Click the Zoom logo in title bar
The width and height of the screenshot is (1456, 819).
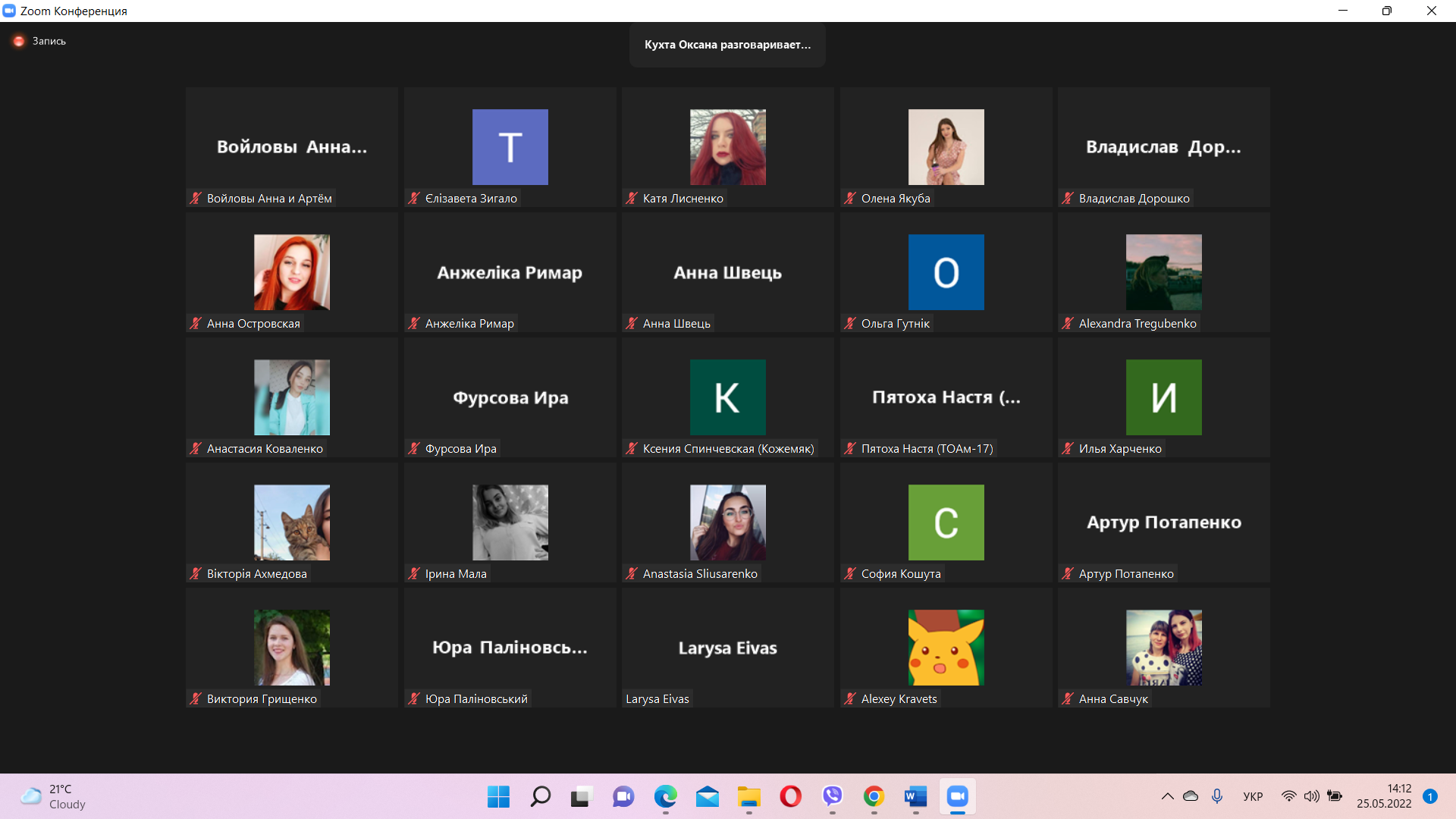(9, 11)
